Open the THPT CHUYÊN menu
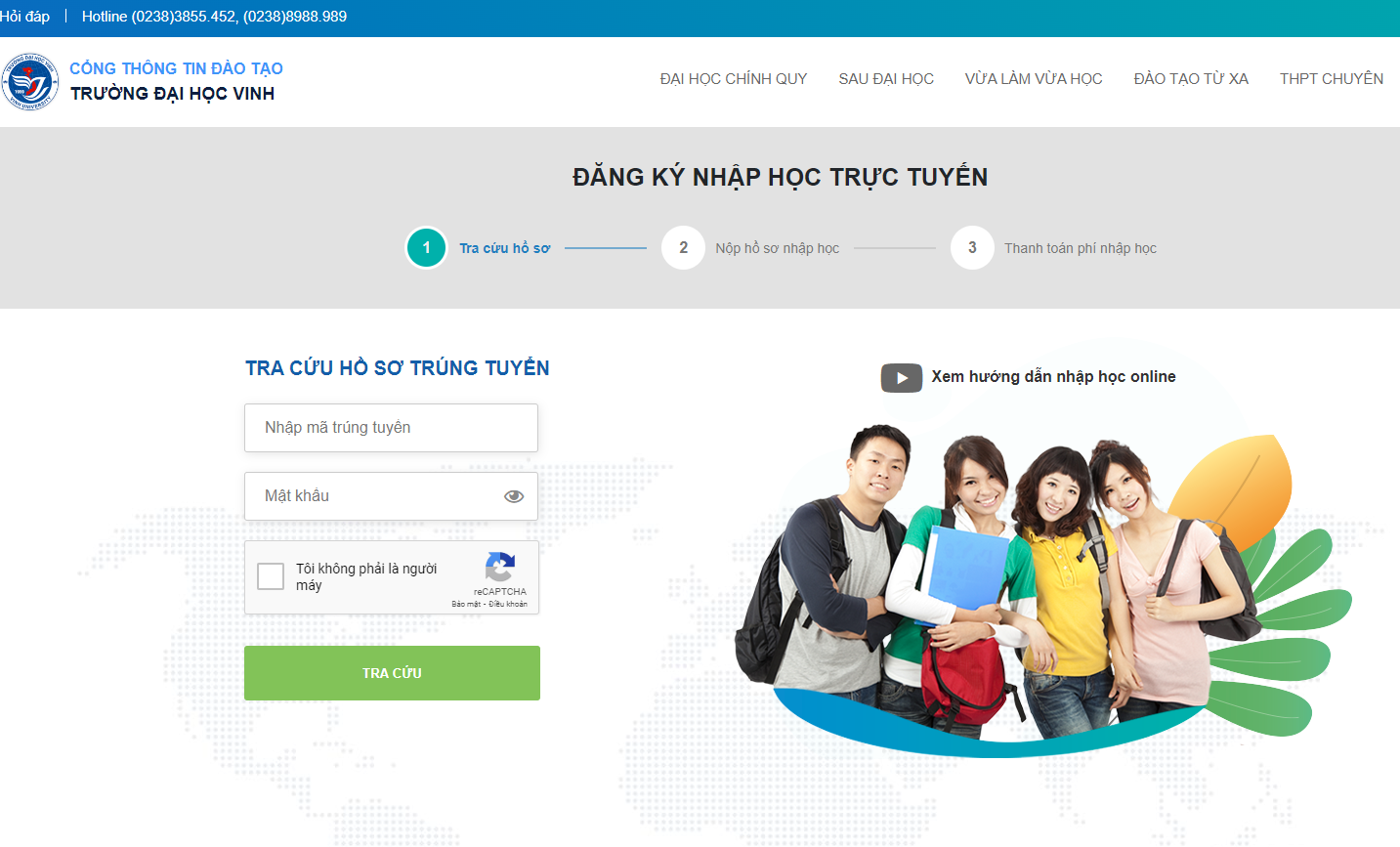This screenshot has width=1400, height=847. point(1332,79)
